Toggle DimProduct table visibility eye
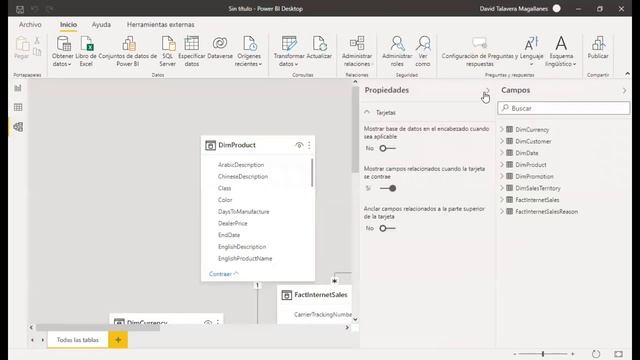 click(x=299, y=145)
